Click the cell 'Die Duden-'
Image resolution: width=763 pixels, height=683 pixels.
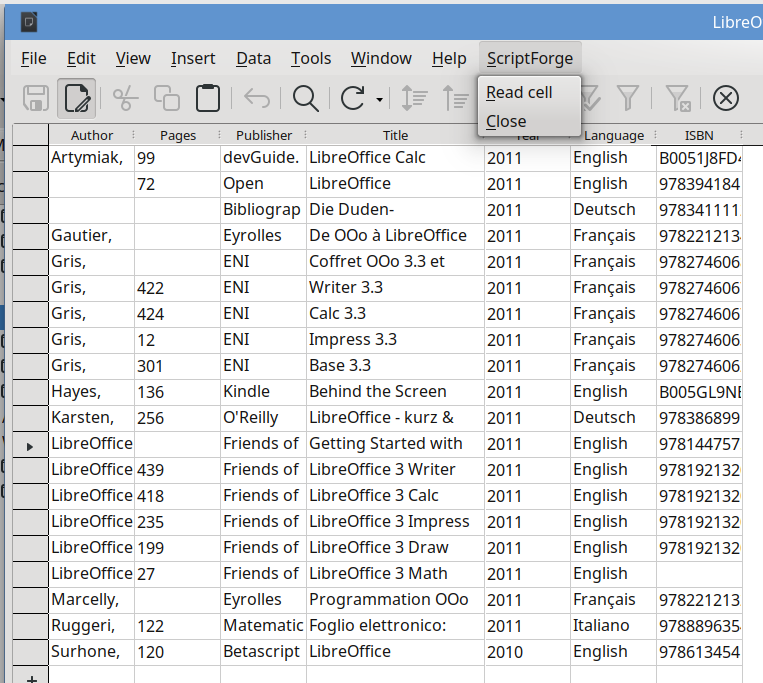(395, 210)
